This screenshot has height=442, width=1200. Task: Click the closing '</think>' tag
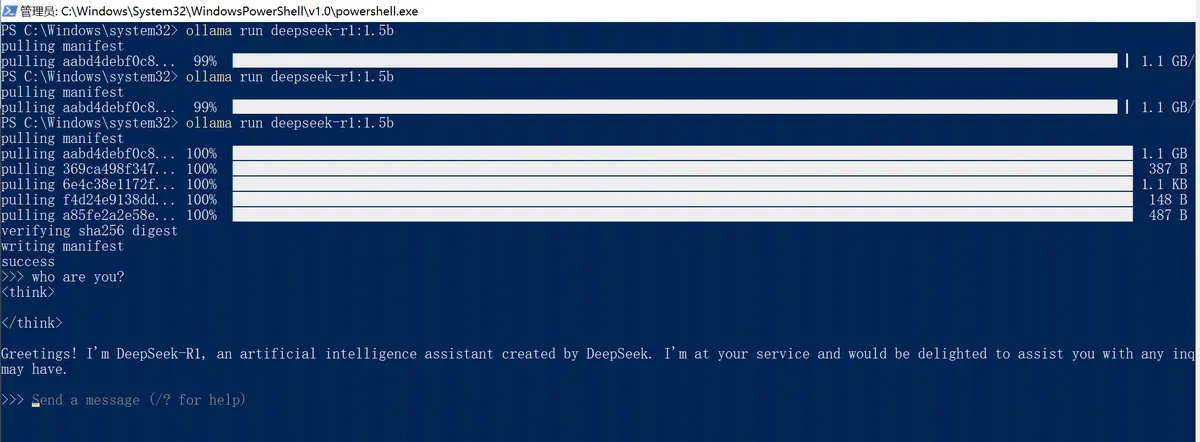tap(32, 323)
